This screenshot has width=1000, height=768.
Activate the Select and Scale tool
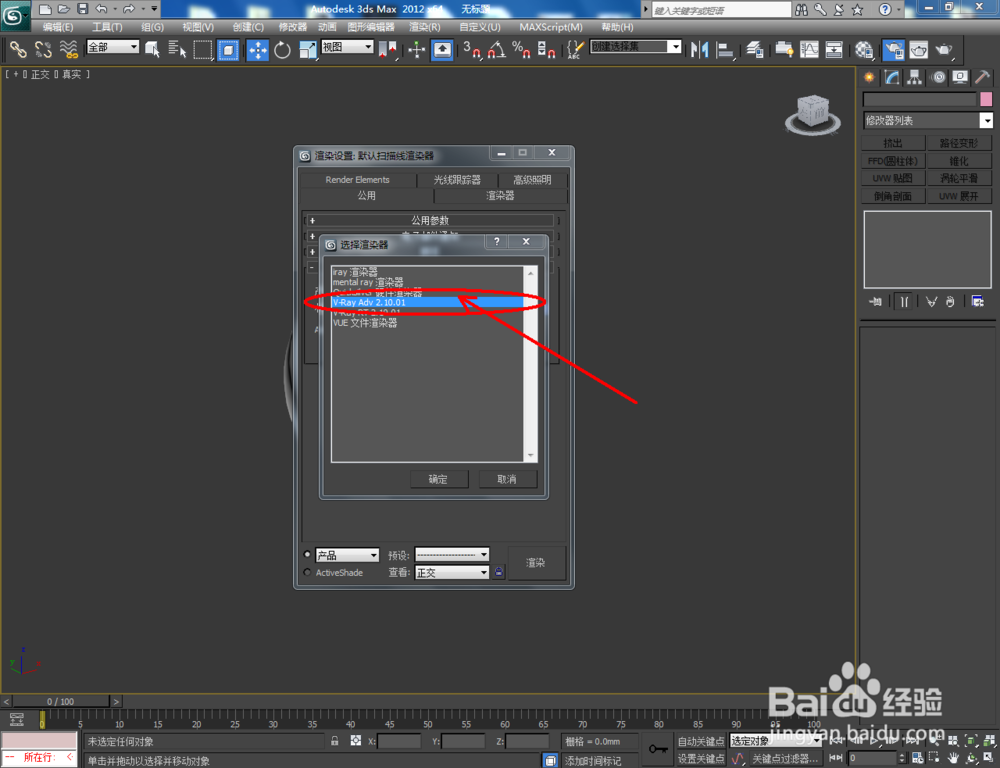pyautogui.click(x=307, y=49)
